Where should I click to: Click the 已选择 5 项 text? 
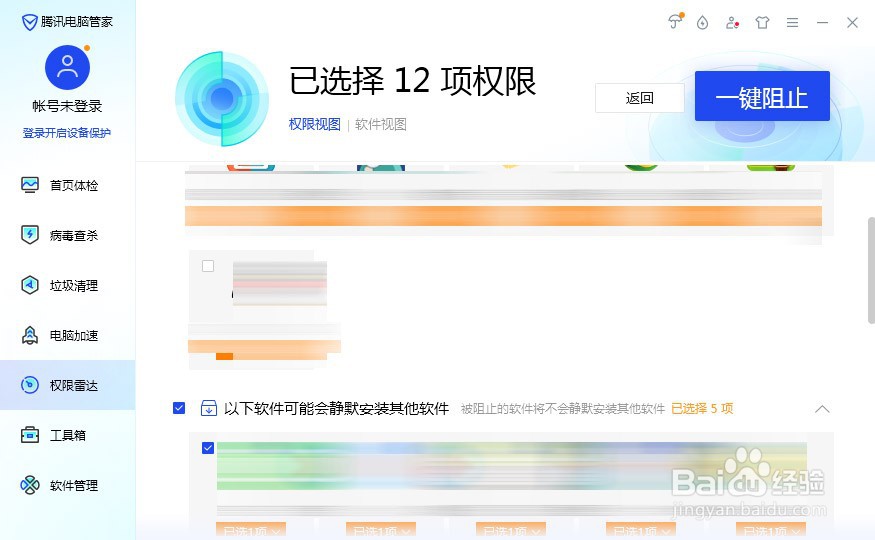702,408
